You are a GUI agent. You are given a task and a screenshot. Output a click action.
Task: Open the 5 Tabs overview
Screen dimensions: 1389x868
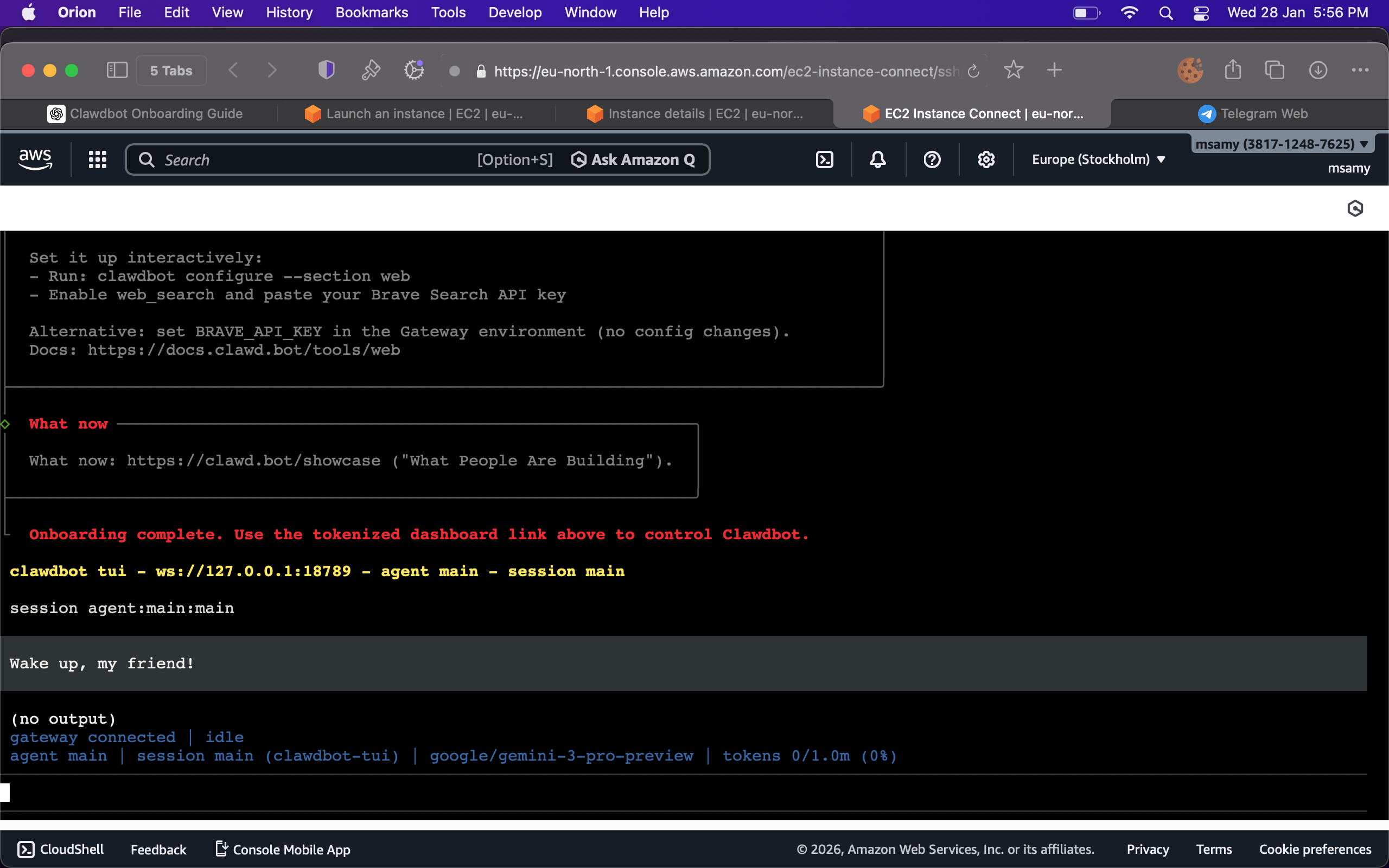point(170,70)
